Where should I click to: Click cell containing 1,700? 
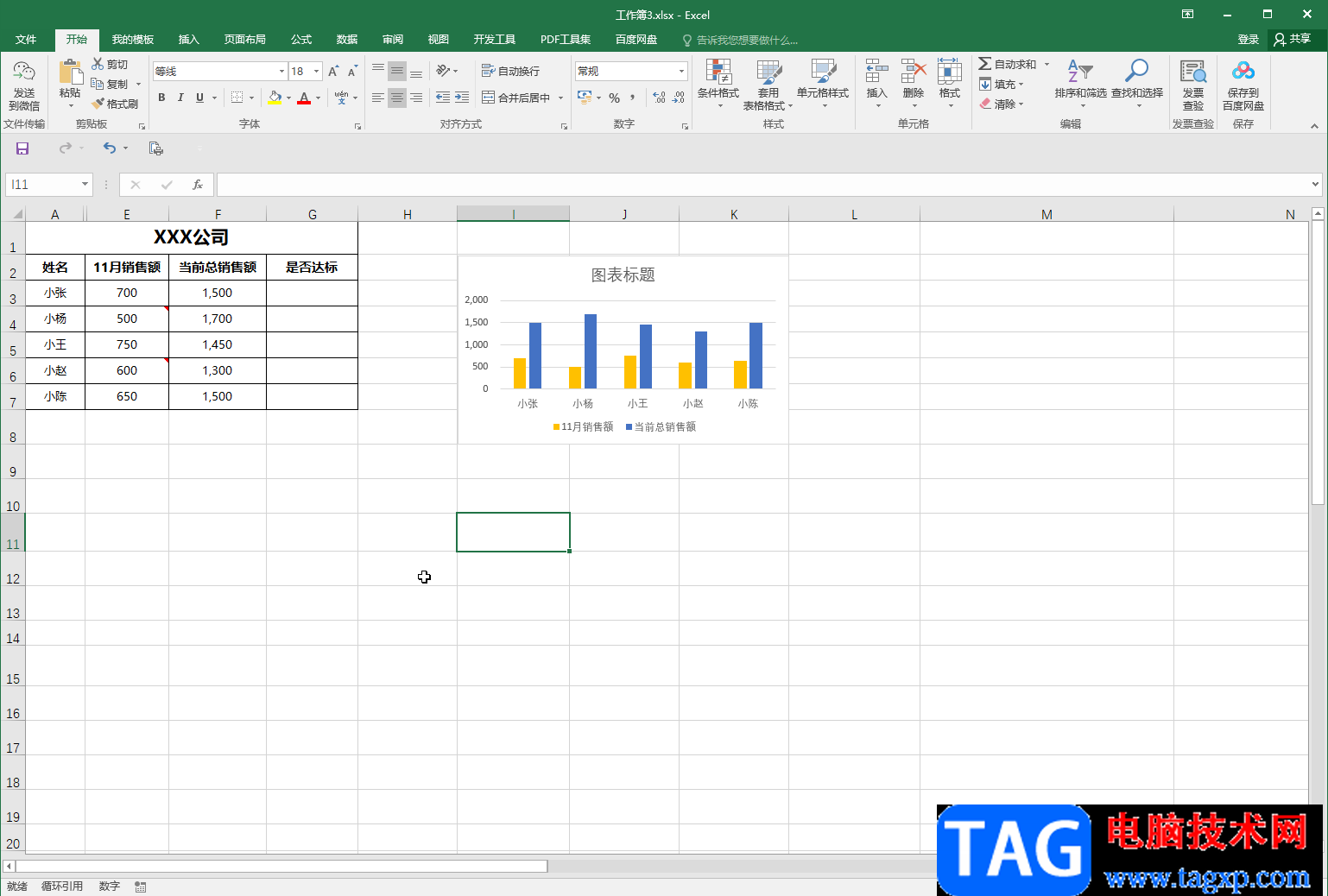pyautogui.click(x=218, y=319)
